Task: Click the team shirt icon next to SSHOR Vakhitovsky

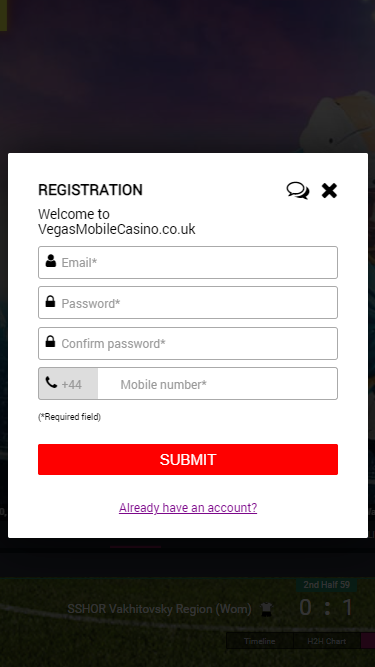Action: click(266, 609)
